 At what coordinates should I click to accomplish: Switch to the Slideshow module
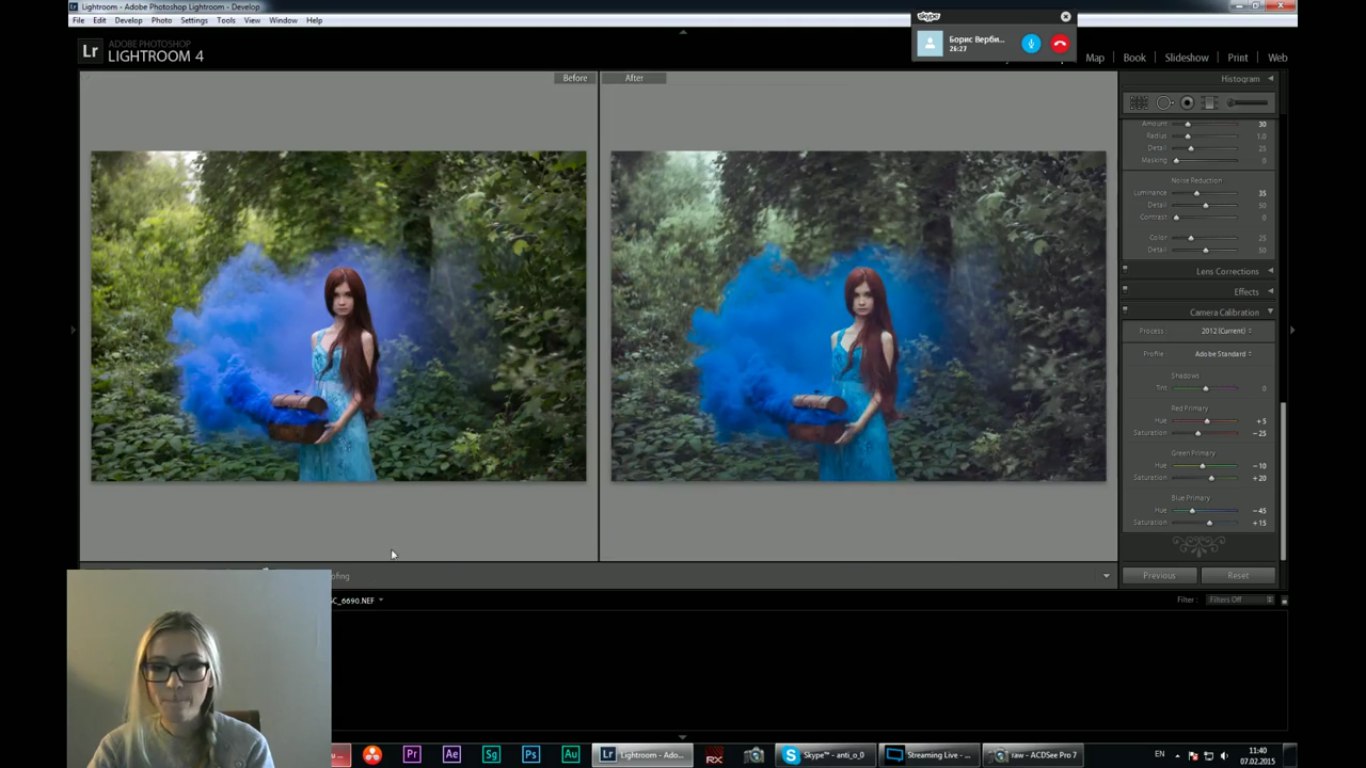point(1186,58)
